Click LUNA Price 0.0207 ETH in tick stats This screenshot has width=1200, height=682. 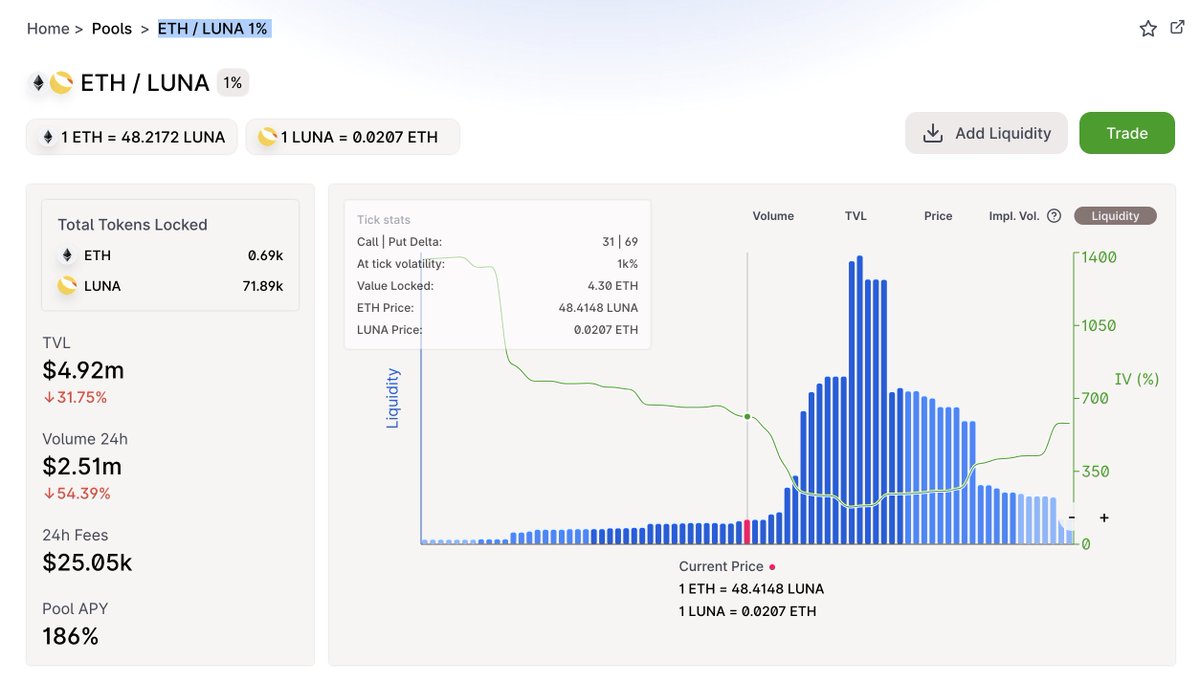click(604, 330)
